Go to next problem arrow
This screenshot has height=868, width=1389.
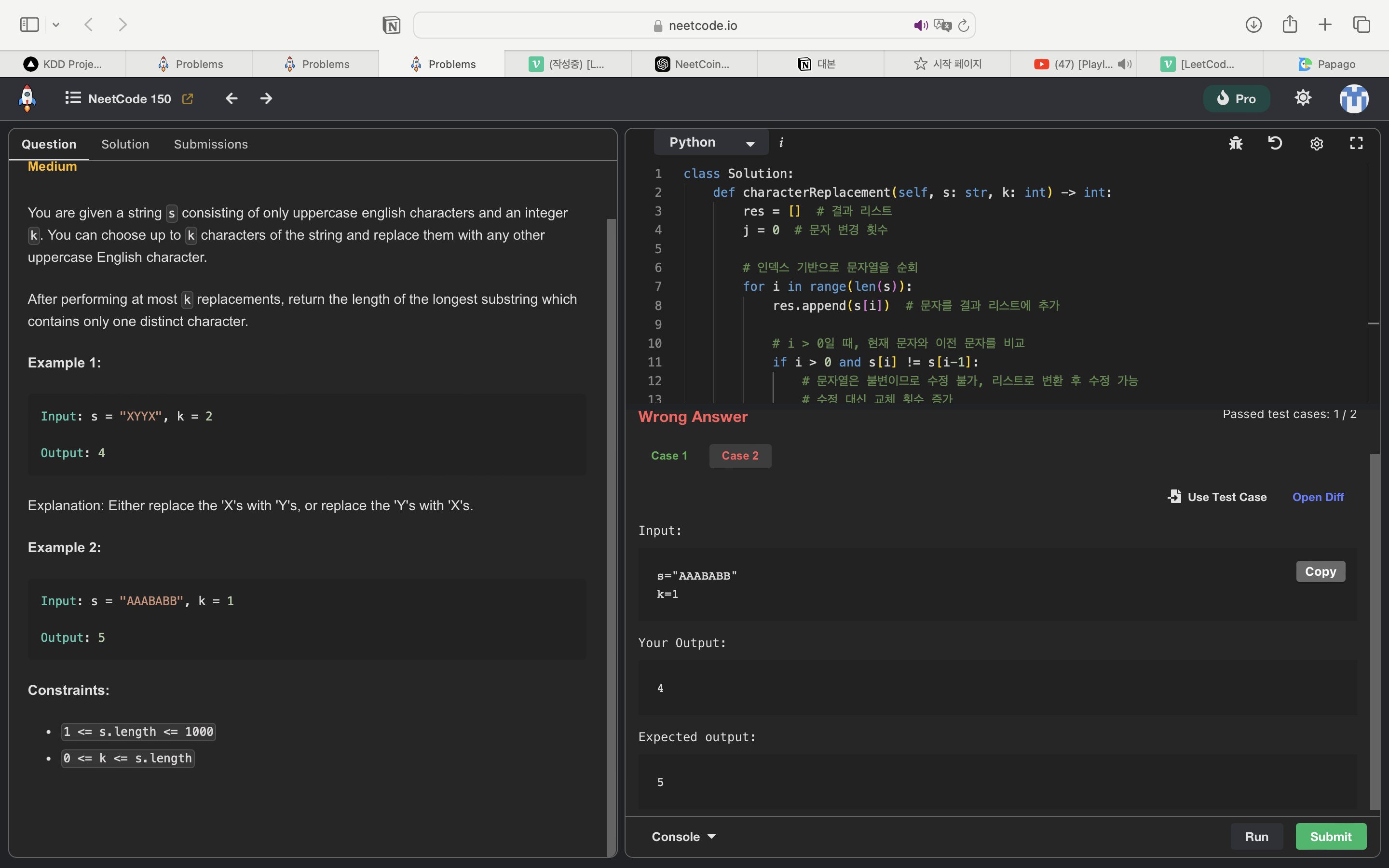point(266,99)
